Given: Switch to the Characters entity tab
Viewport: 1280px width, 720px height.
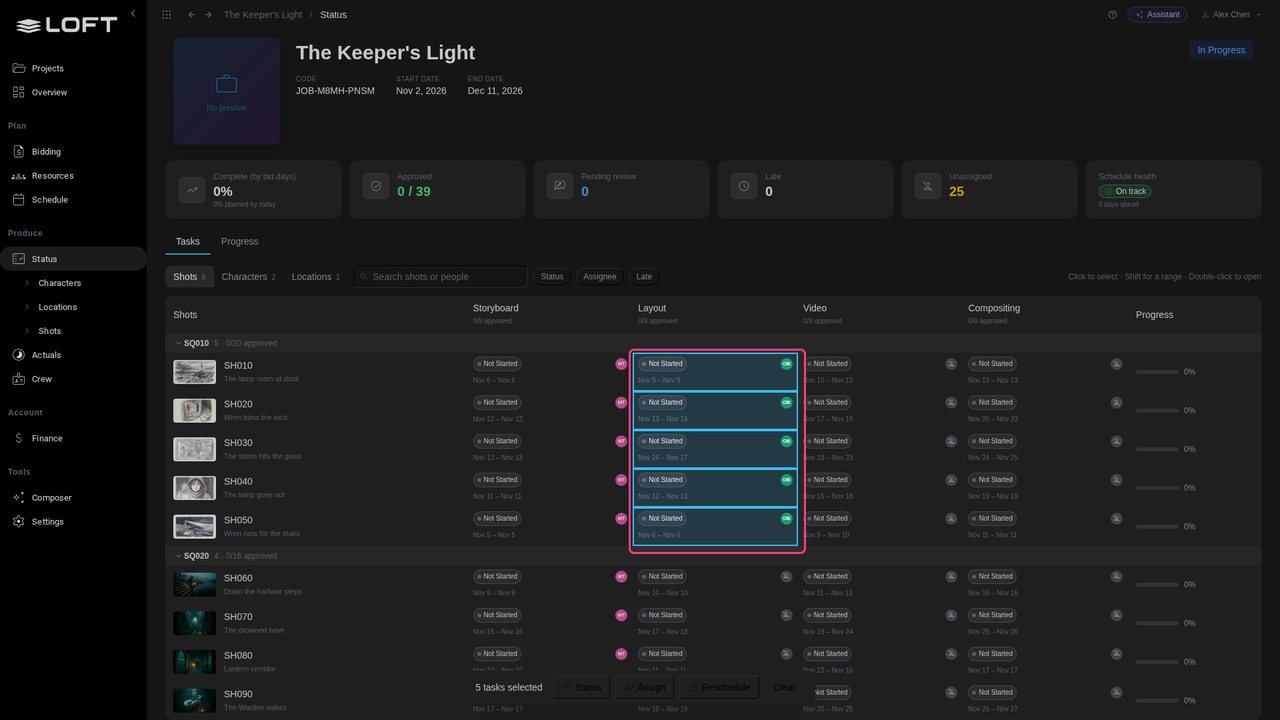Looking at the screenshot, I should (249, 277).
